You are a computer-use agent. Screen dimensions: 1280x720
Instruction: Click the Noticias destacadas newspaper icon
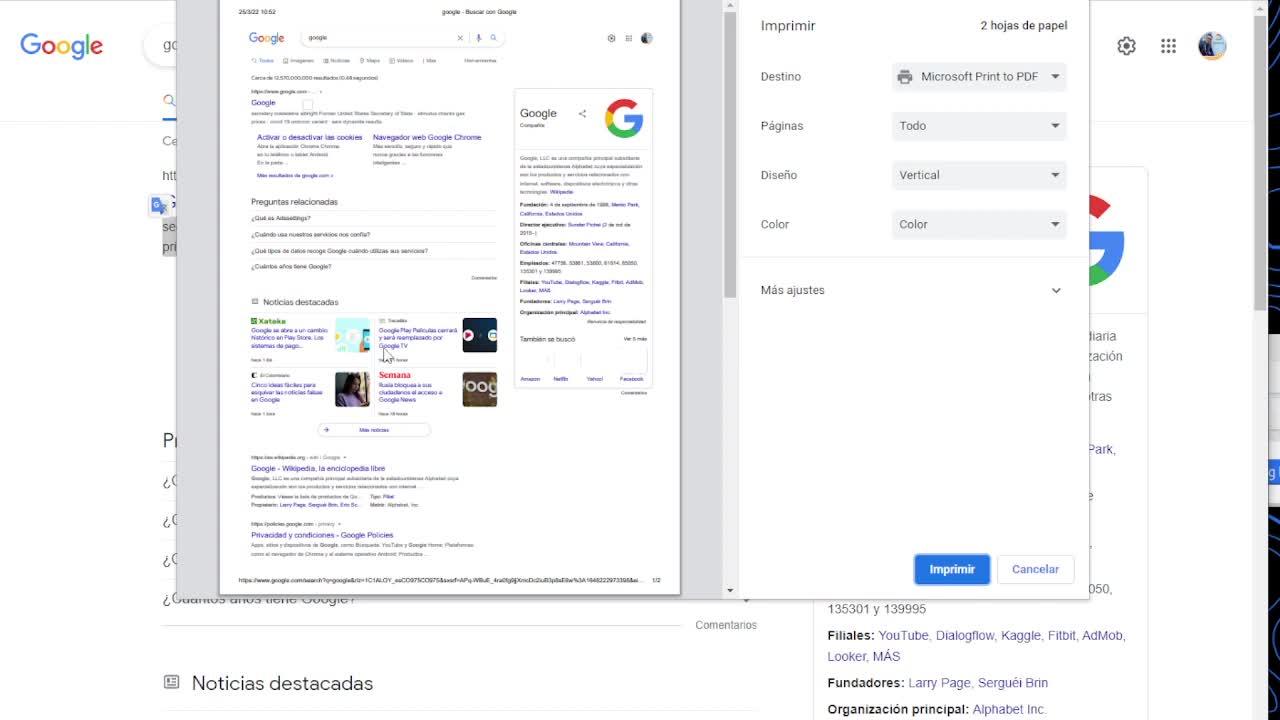(171, 682)
